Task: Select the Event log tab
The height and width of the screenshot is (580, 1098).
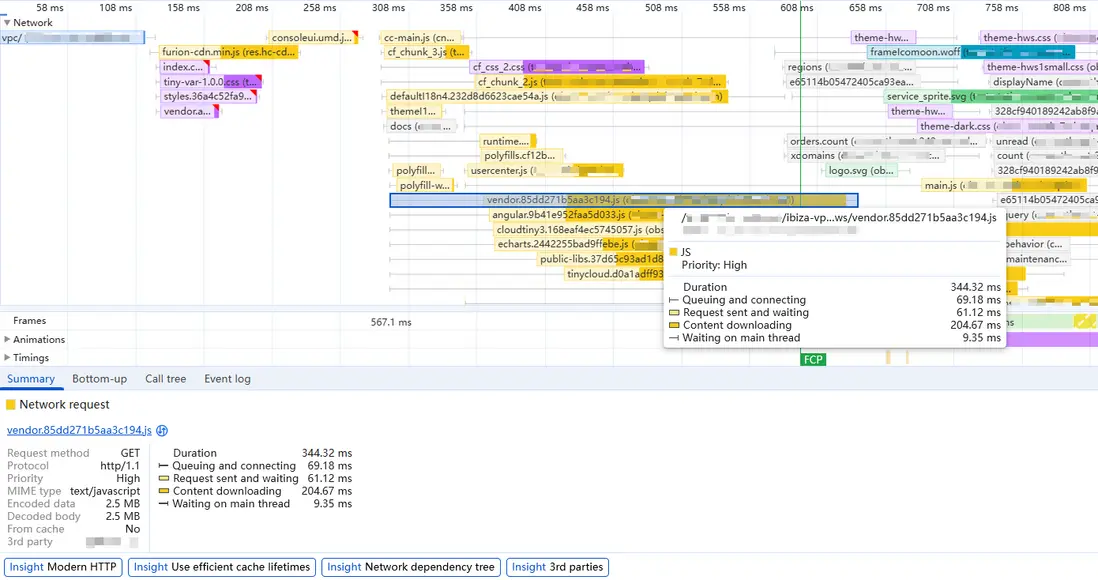Action: coord(227,379)
